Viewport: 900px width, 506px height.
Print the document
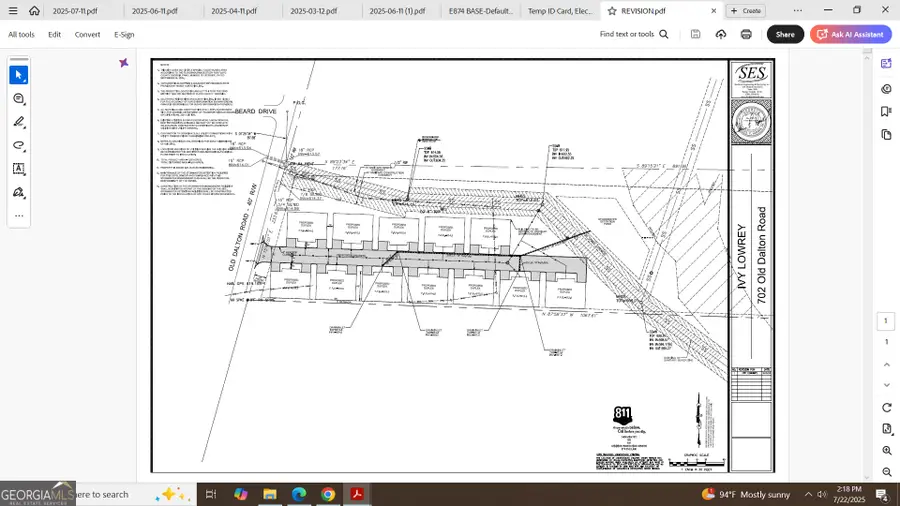746,34
